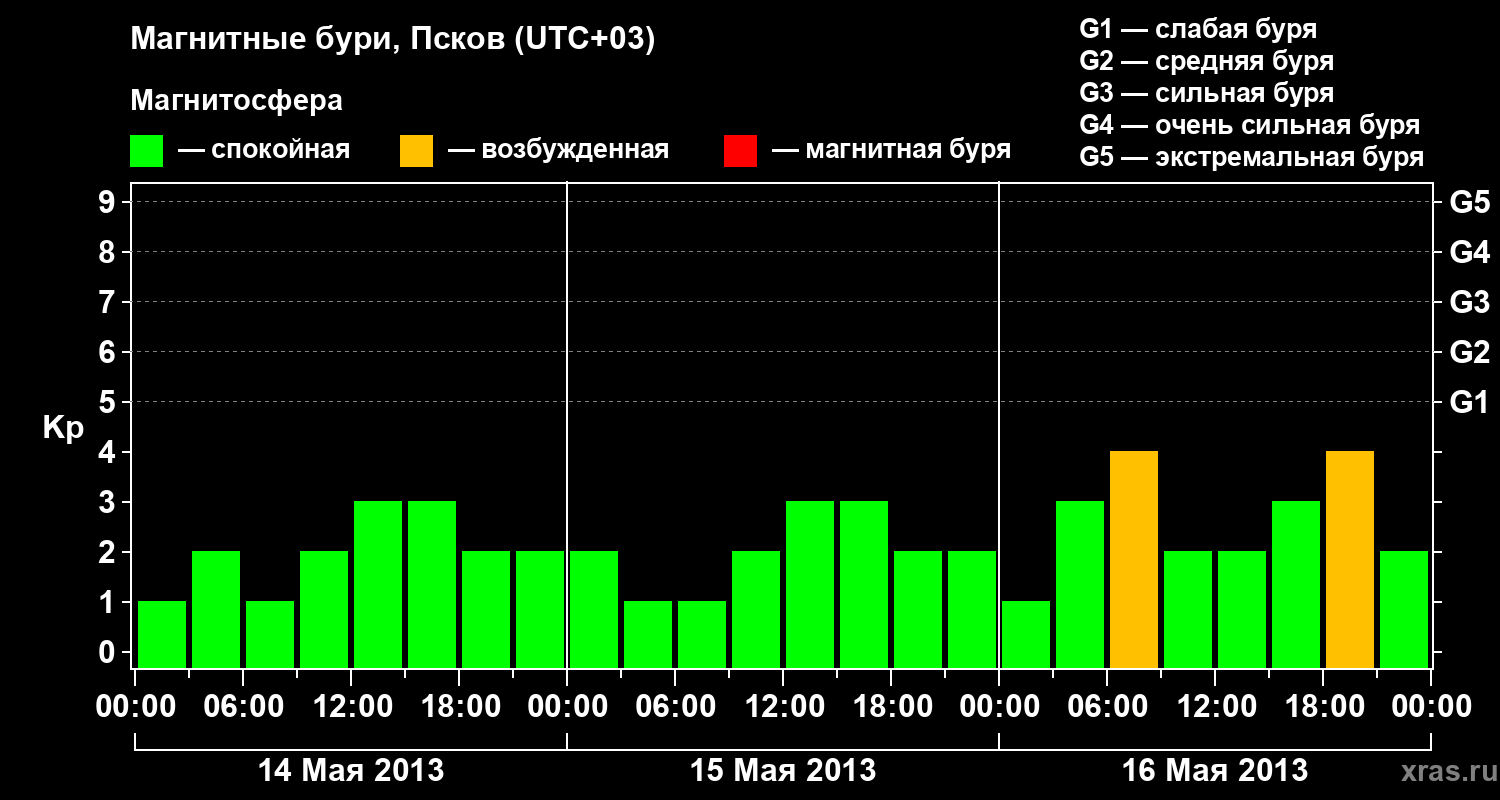Click the '— магнитная буря' legend label
Screen dimensions: 1500x800
(892, 150)
